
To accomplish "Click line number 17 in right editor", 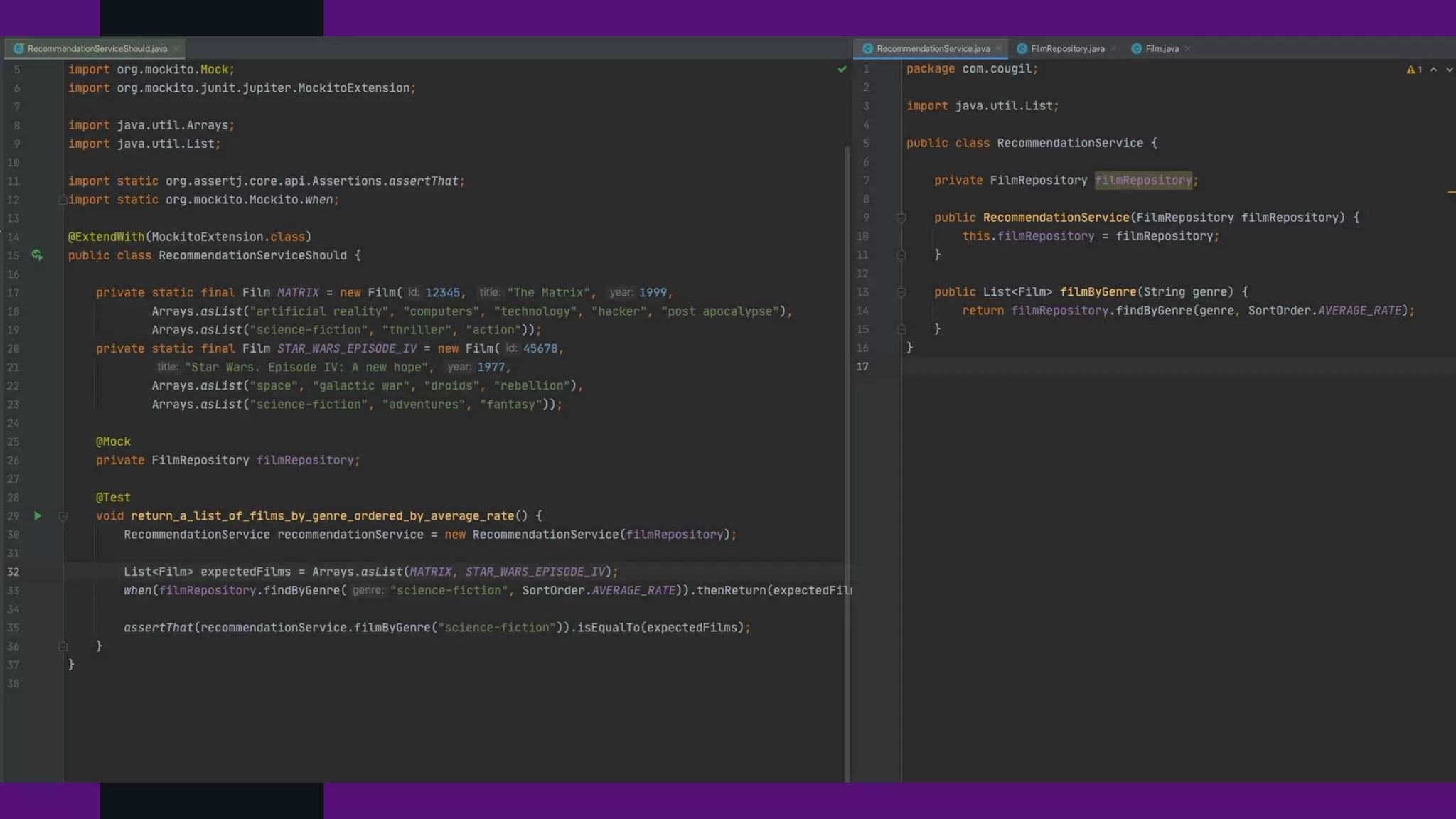I will 862,367.
